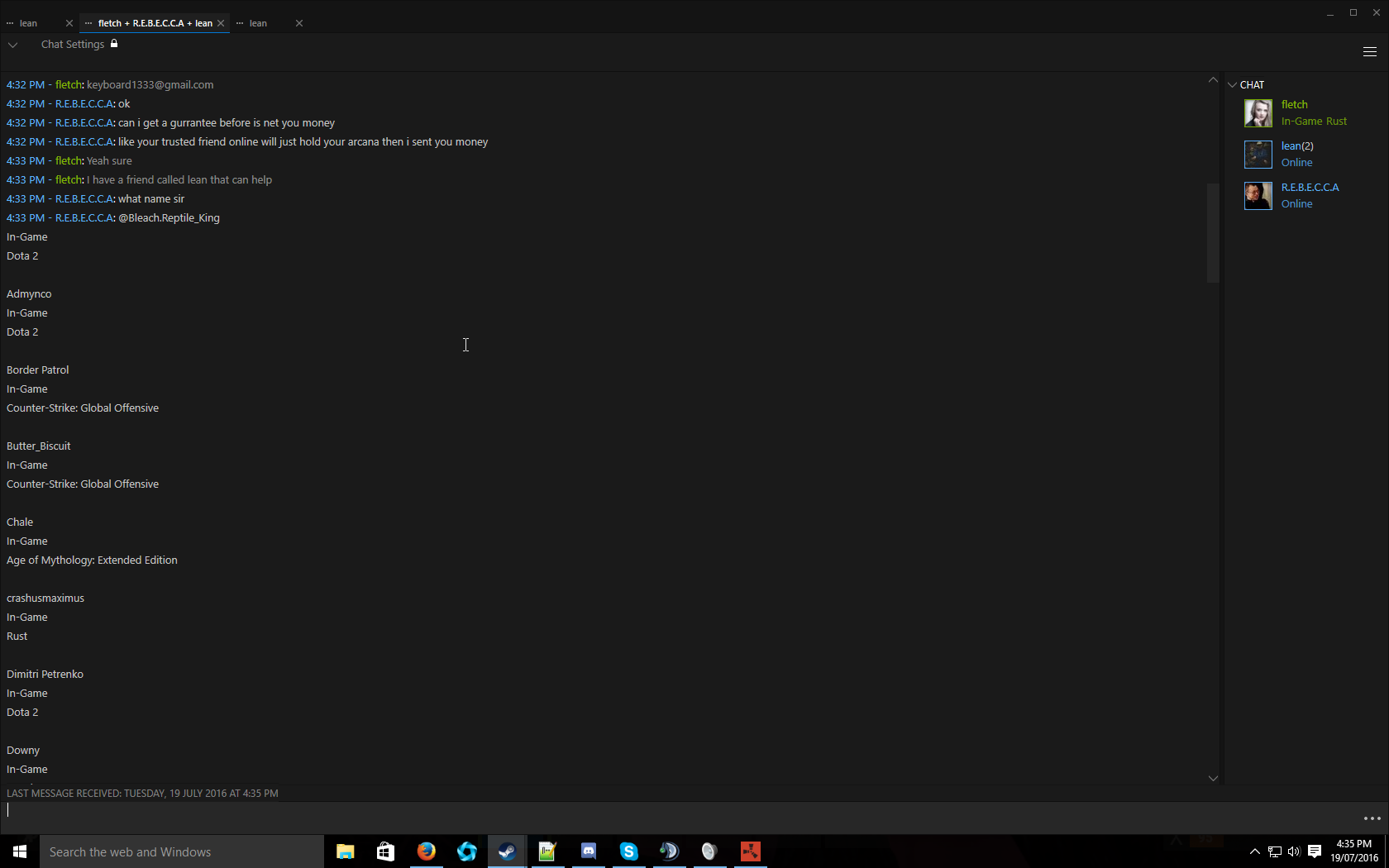
Task: Expand the chevron left of Chat Settings
Action: coord(13,45)
